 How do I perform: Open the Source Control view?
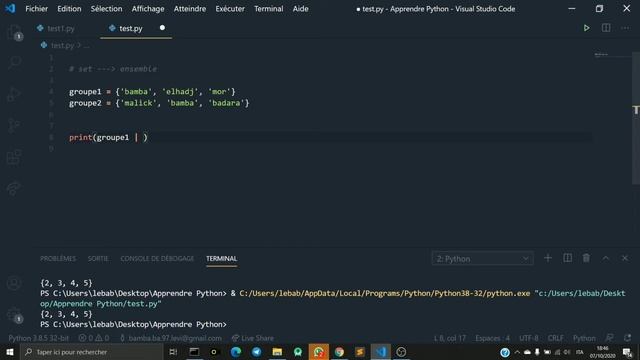14,125
